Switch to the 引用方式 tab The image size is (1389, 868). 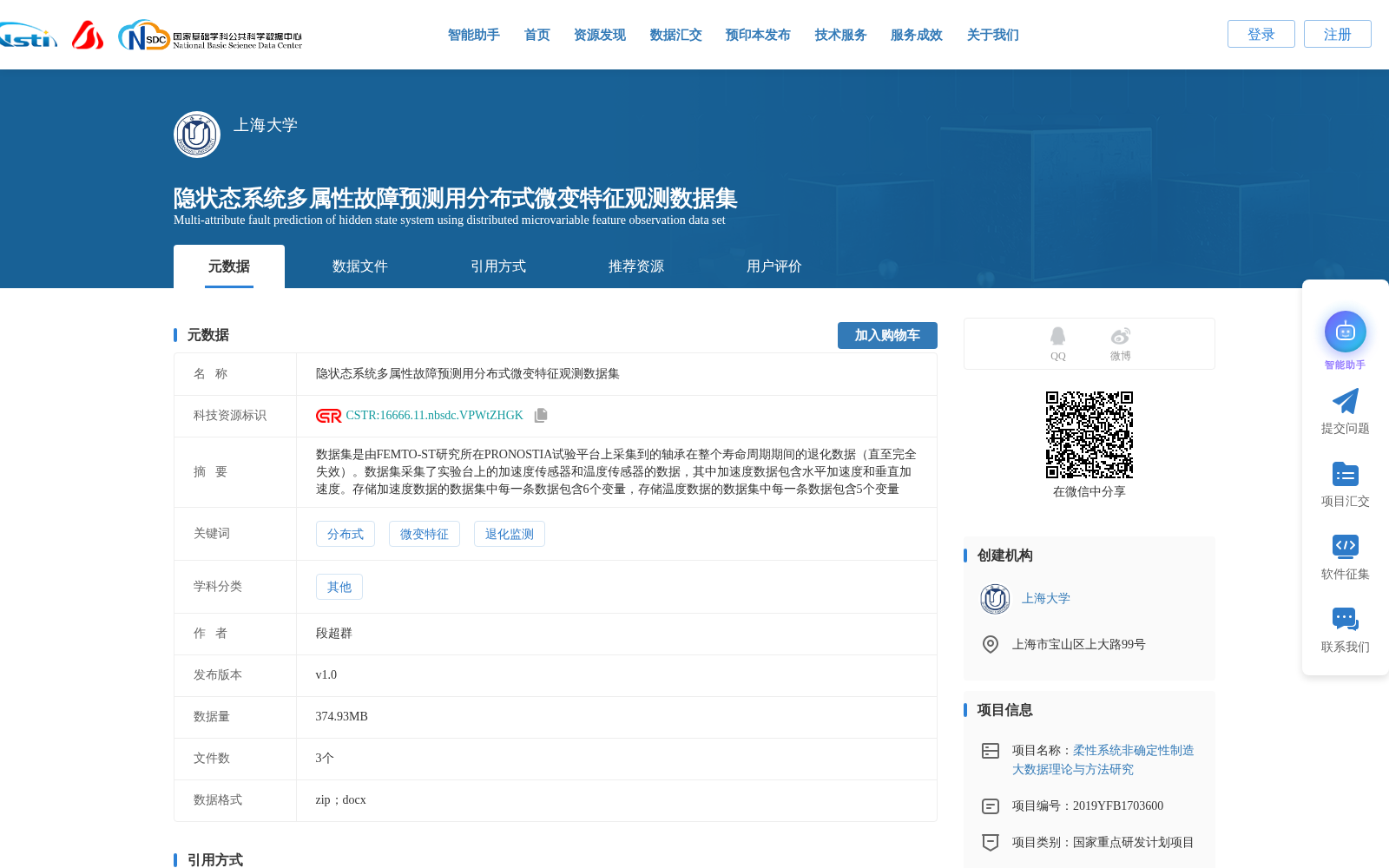pyautogui.click(x=498, y=266)
